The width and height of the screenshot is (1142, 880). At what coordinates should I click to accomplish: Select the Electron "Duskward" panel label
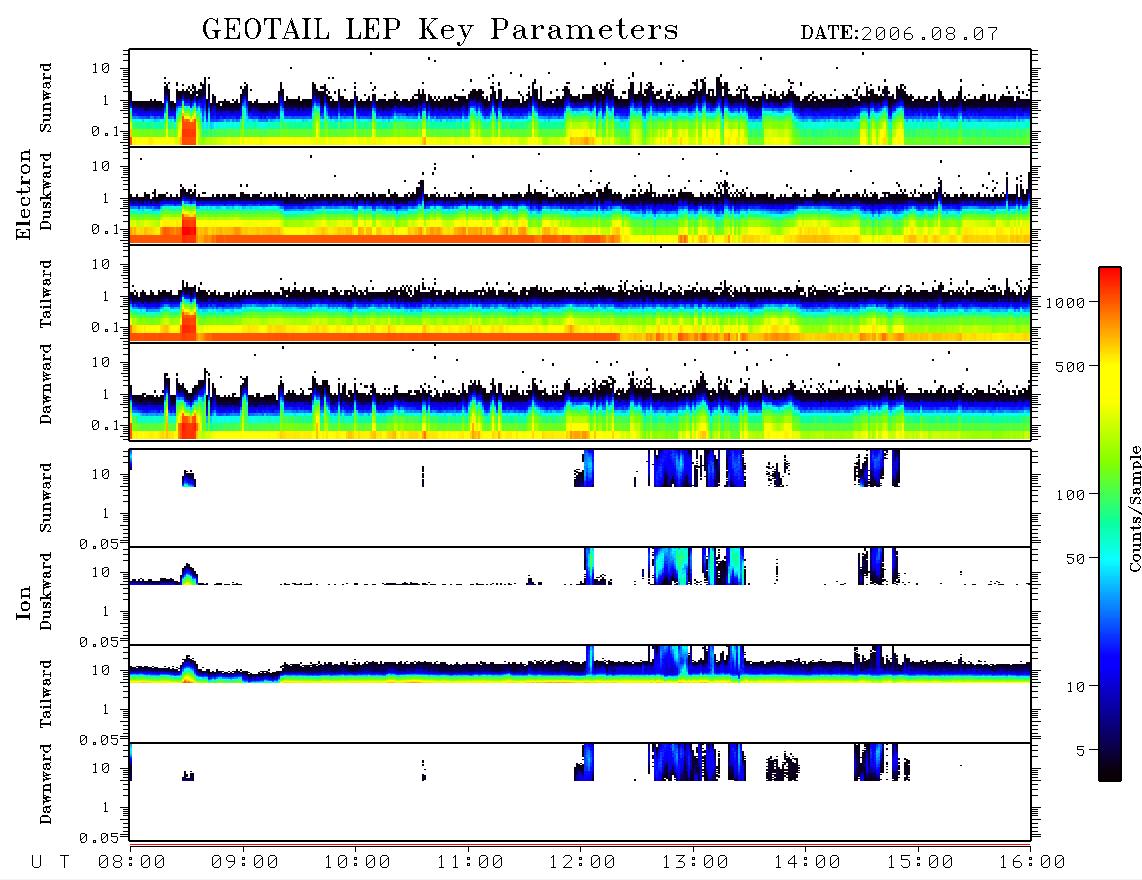(46, 191)
